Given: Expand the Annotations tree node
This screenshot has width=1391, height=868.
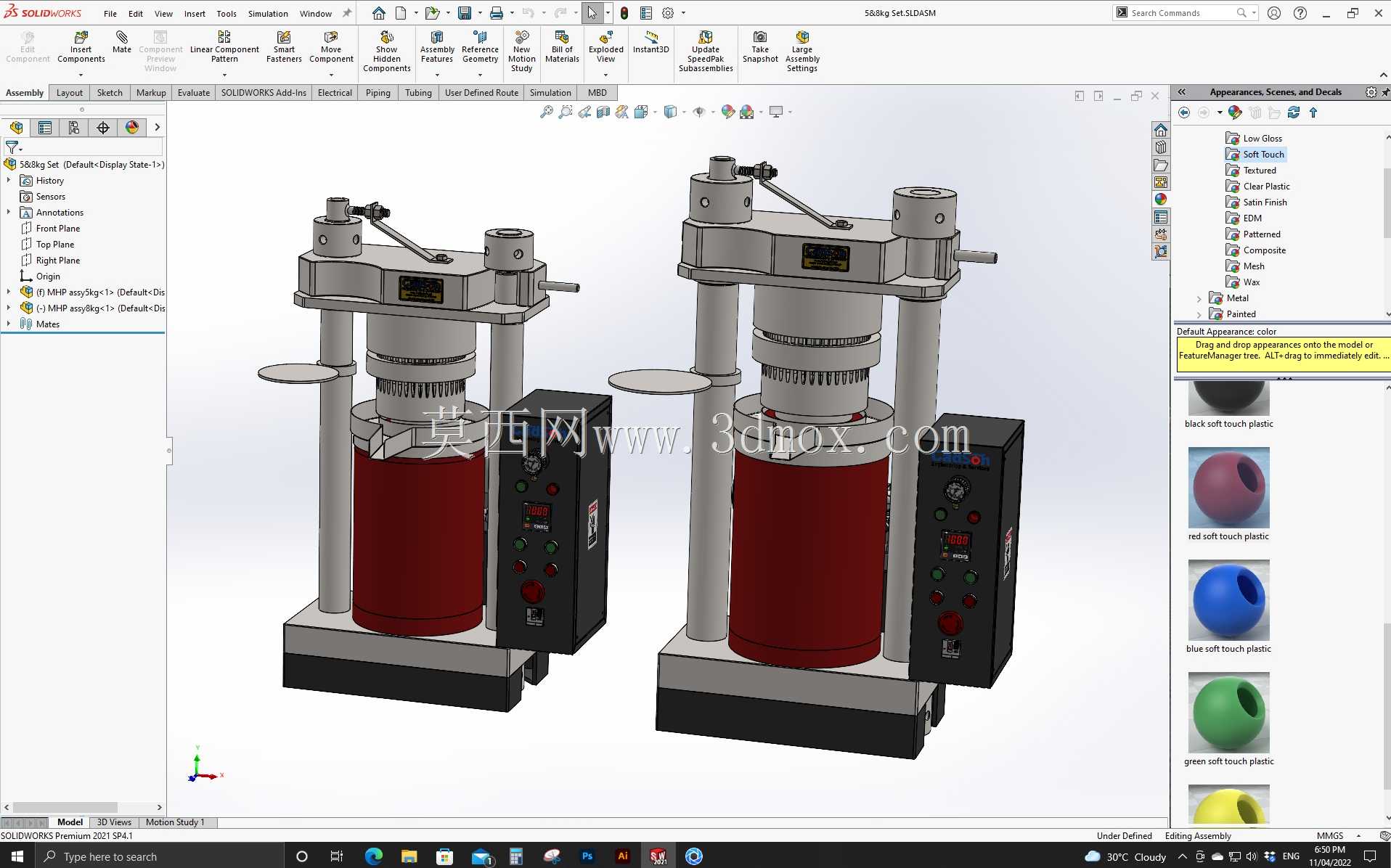Looking at the screenshot, I should (x=9, y=213).
